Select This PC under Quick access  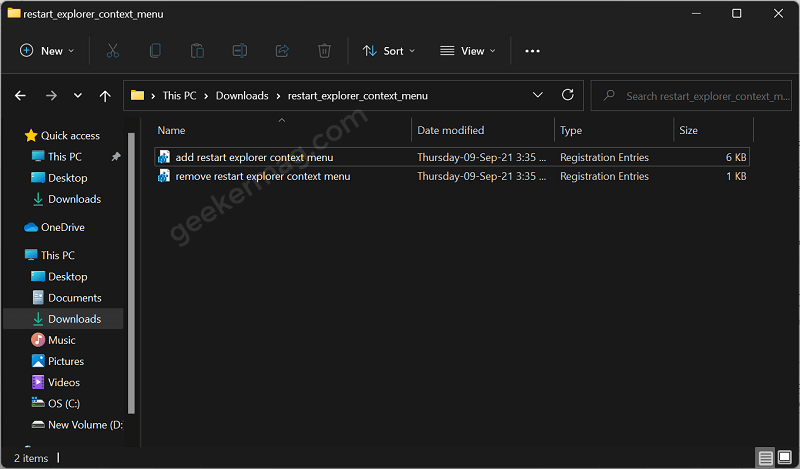tap(65, 156)
